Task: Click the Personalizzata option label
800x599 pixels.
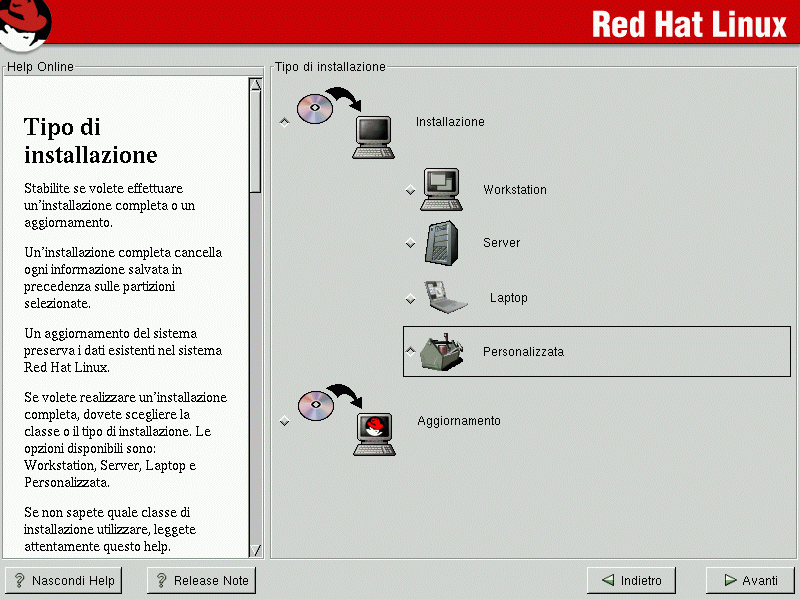Action: (x=523, y=352)
